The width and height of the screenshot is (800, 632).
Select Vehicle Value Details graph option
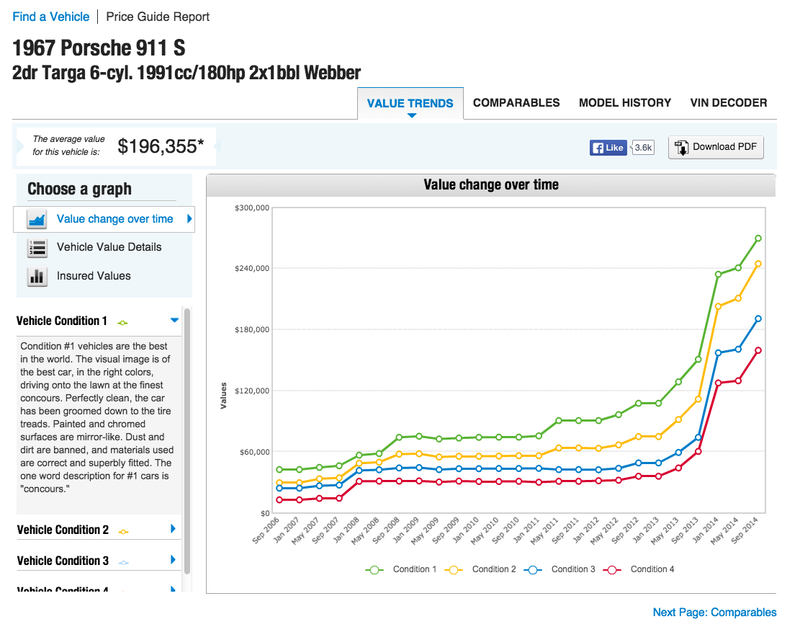[x=104, y=248]
